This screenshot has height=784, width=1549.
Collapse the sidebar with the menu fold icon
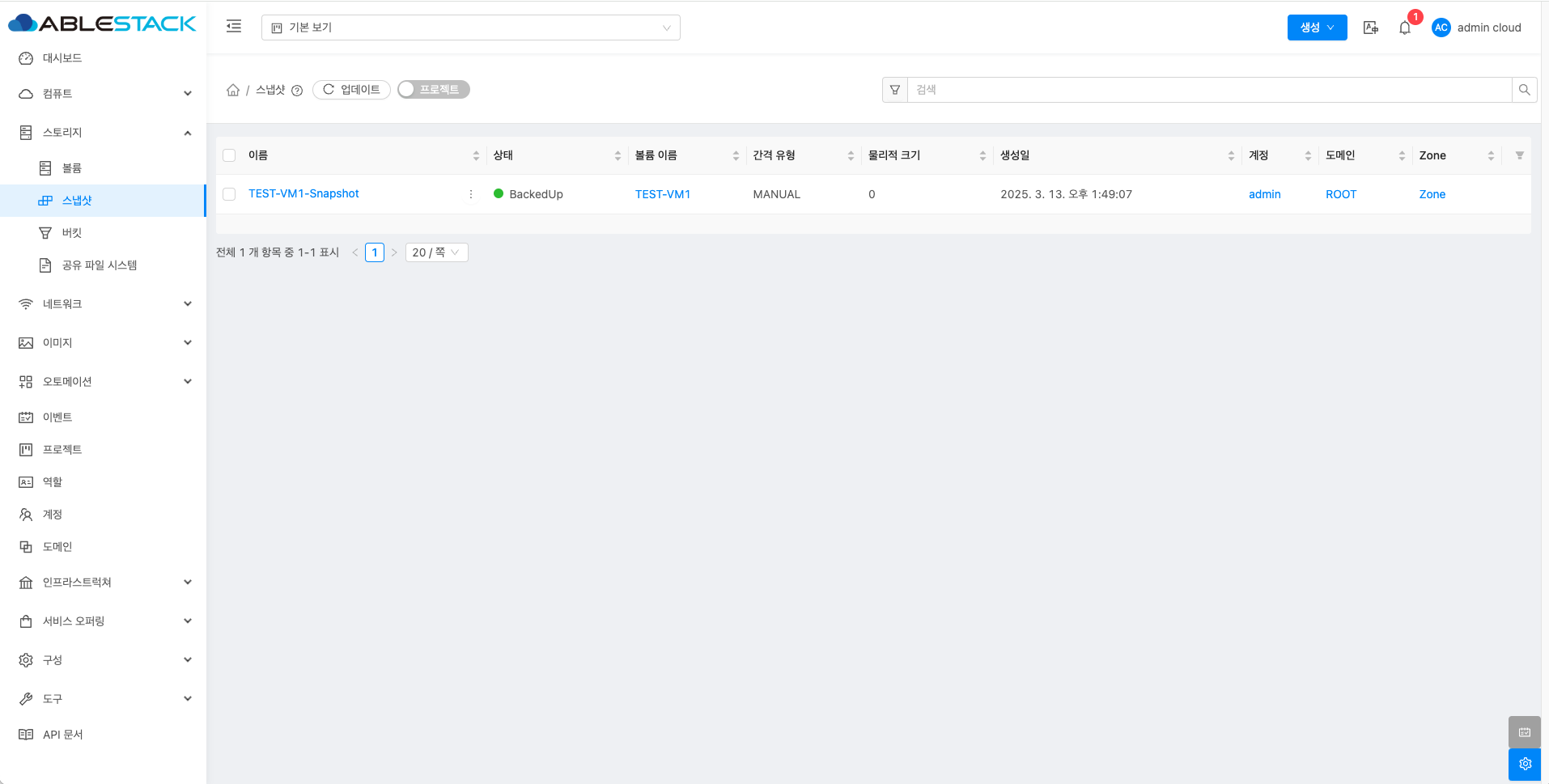tap(234, 27)
